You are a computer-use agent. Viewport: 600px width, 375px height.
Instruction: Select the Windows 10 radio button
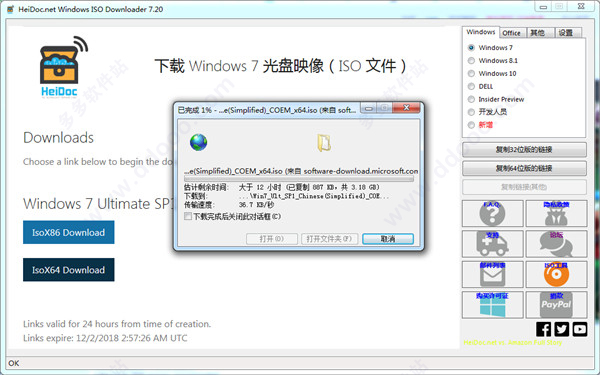click(x=471, y=73)
